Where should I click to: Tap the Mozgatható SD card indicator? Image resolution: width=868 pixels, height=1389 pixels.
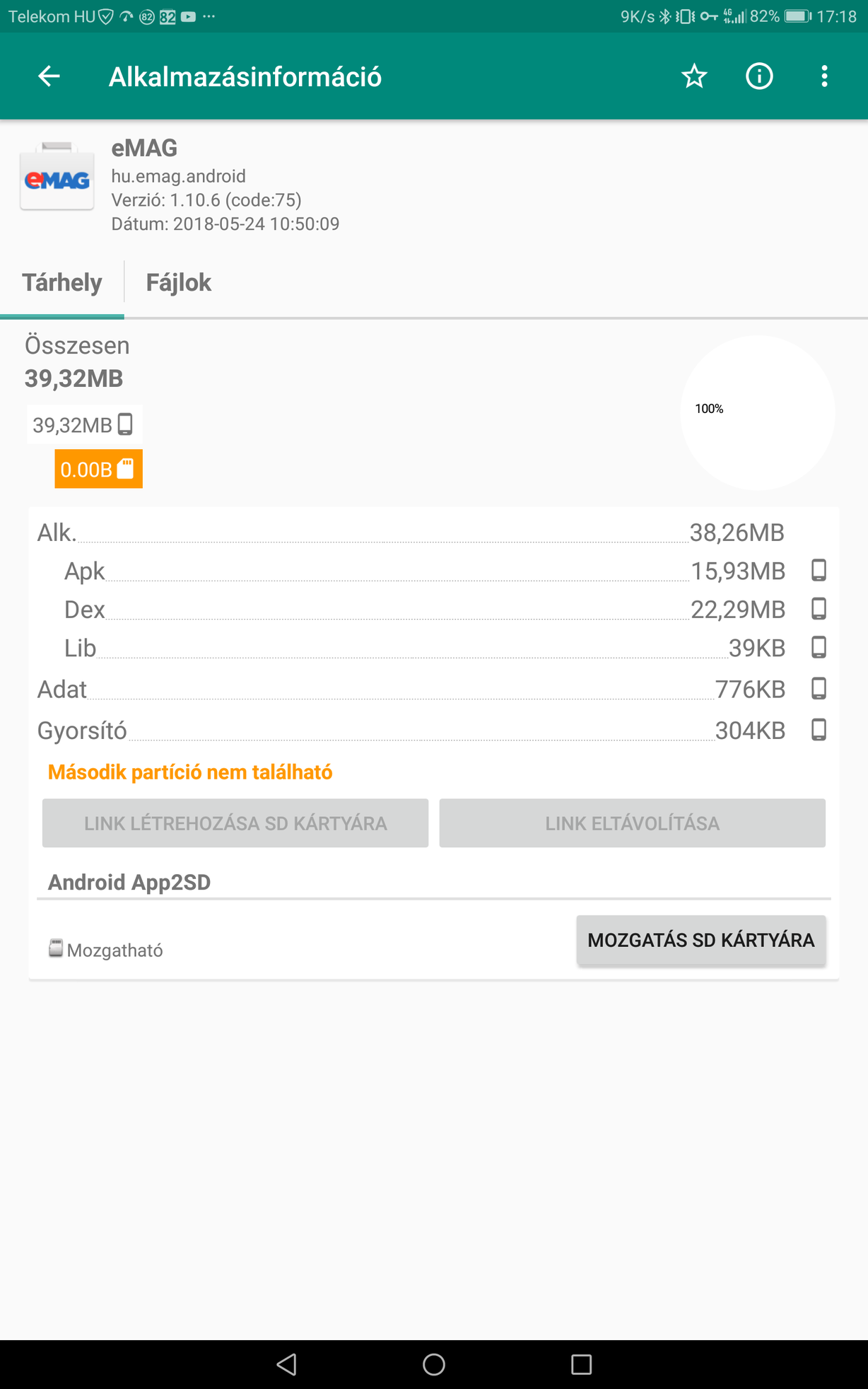[106, 949]
